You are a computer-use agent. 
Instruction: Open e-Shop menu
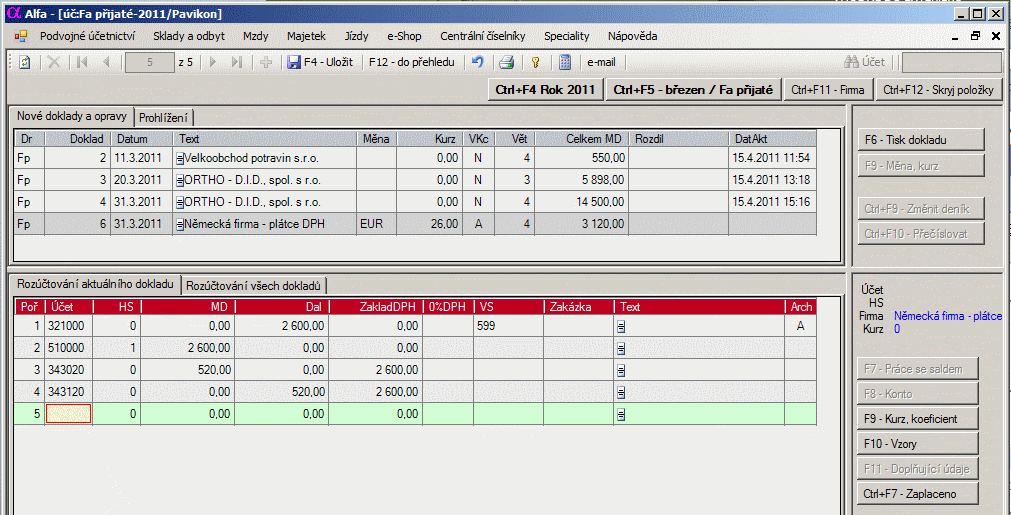click(404, 36)
